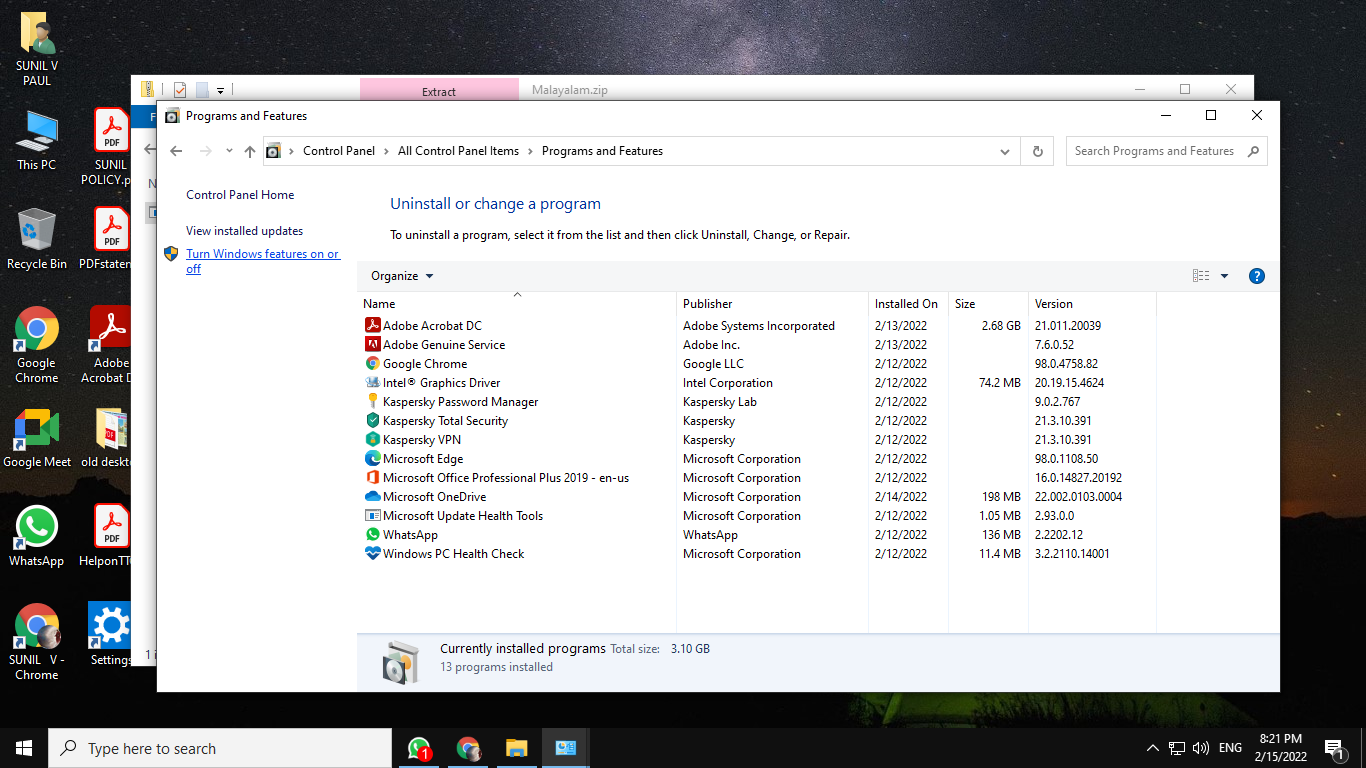Click the ENG language indicator
The image size is (1366, 768).
(x=1230, y=748)
